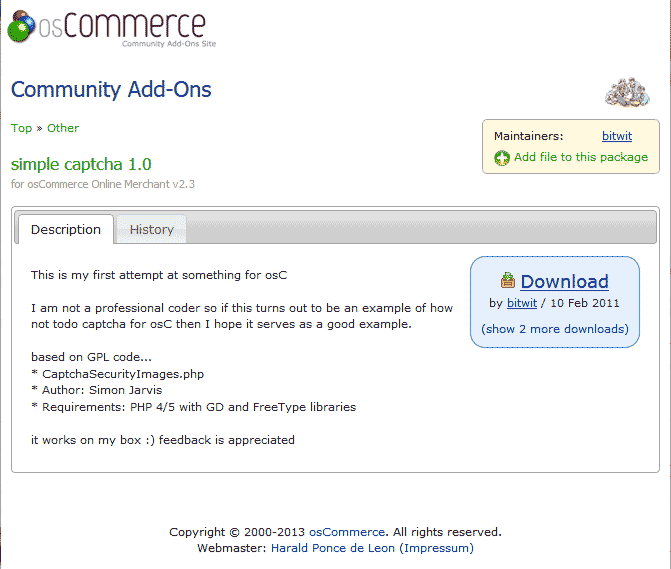Open maintainer bitwit's profile link
The width and height of the screenshot is (671, 569).
tap(617, 136)
